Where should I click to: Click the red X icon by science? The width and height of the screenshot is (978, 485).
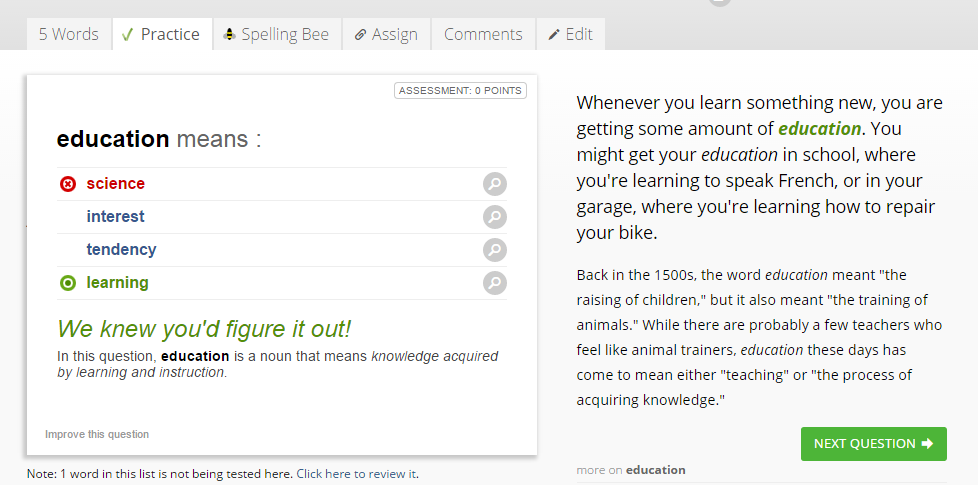[68, 184]
